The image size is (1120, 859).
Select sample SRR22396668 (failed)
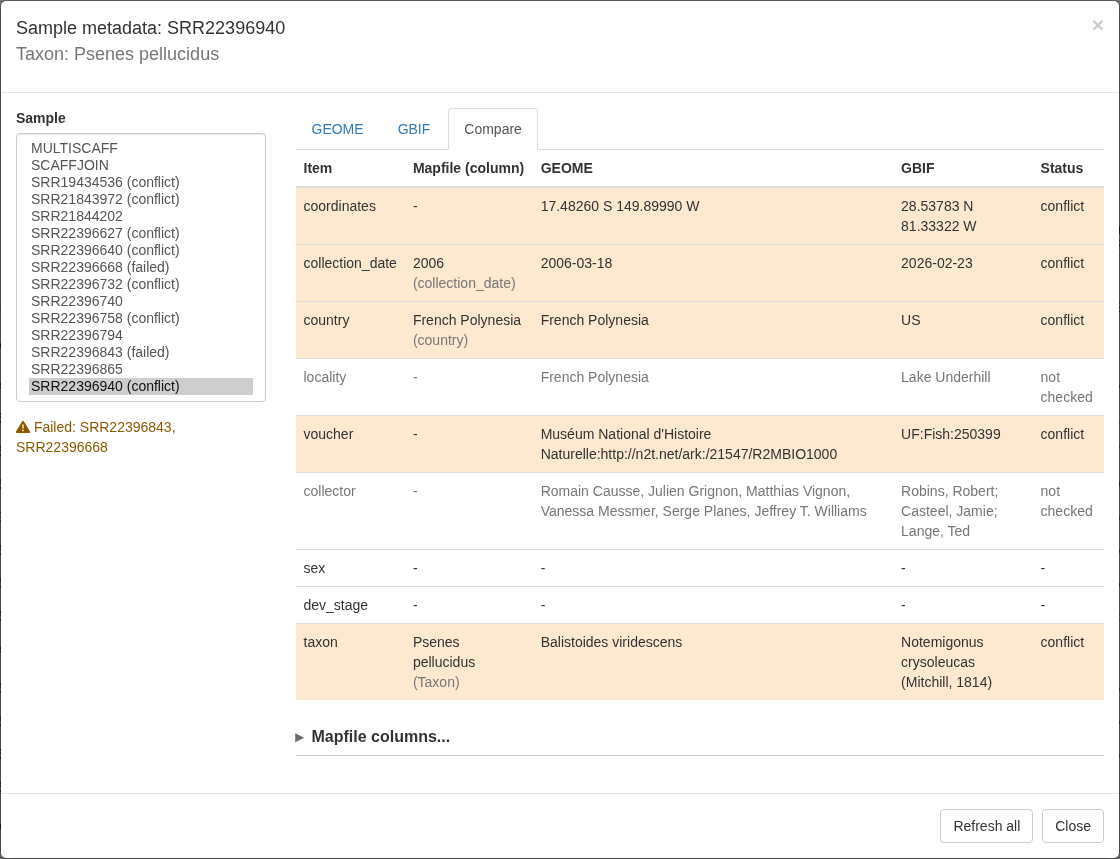[x=141, y=267]
